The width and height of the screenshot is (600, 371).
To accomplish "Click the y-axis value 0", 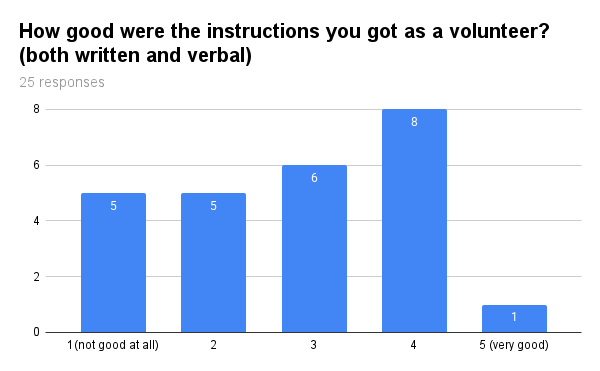I will point(36,332).
